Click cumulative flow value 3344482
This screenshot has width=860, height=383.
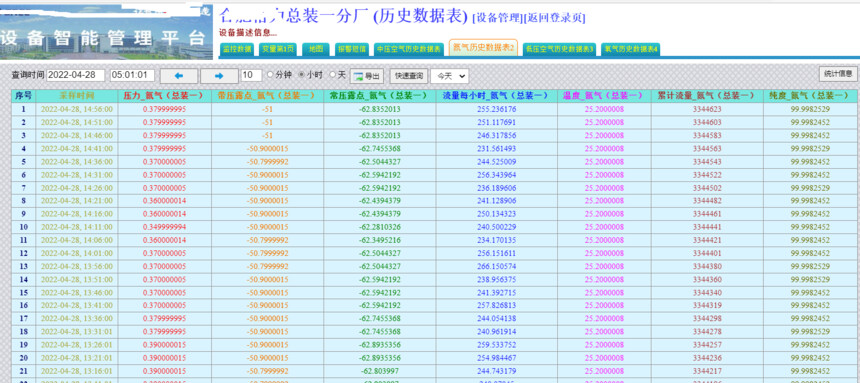point(707,201)
